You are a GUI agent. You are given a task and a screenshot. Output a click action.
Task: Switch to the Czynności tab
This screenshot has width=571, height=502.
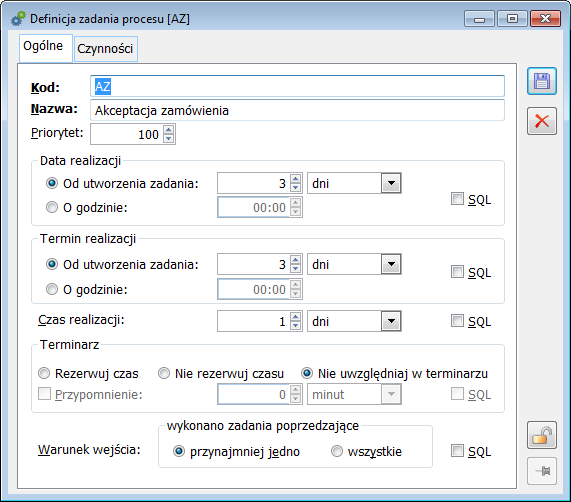tap(106, 49)
